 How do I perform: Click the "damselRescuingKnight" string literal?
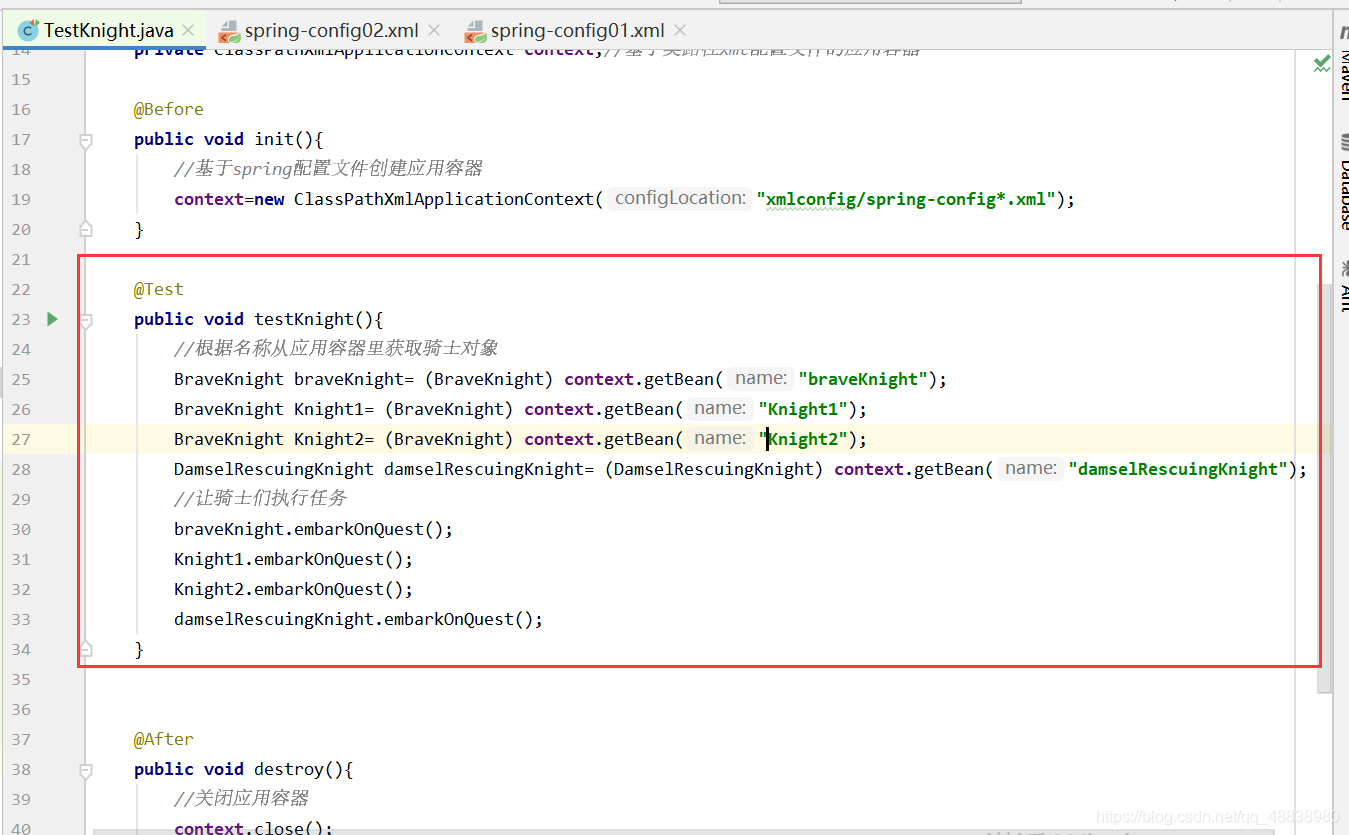click(x=1178, y=469)
